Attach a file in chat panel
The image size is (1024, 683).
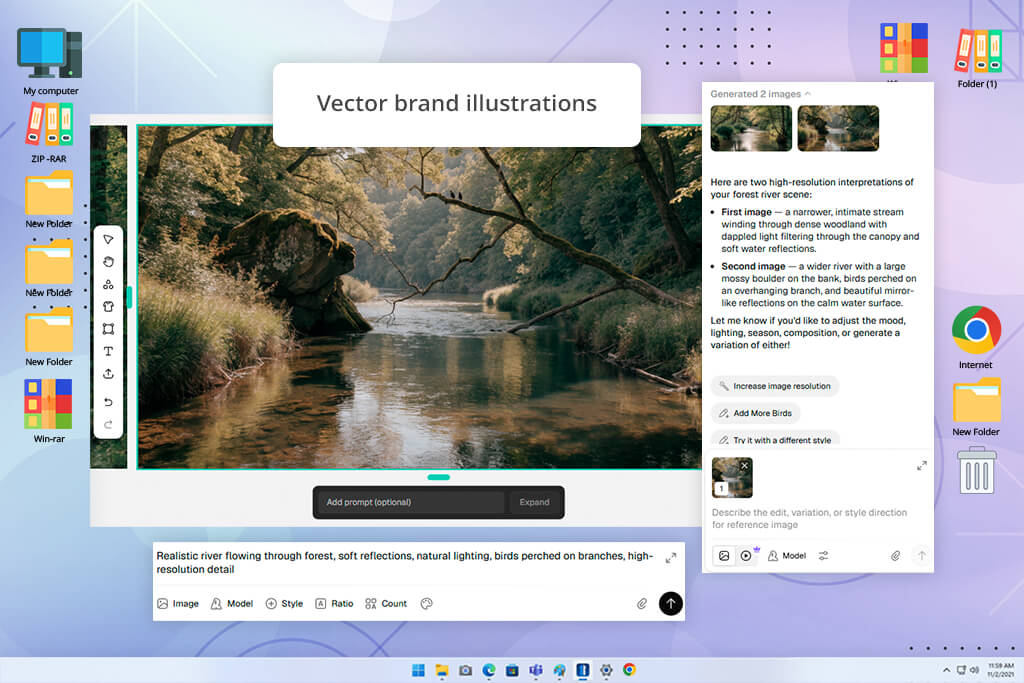tap(895, 556)
